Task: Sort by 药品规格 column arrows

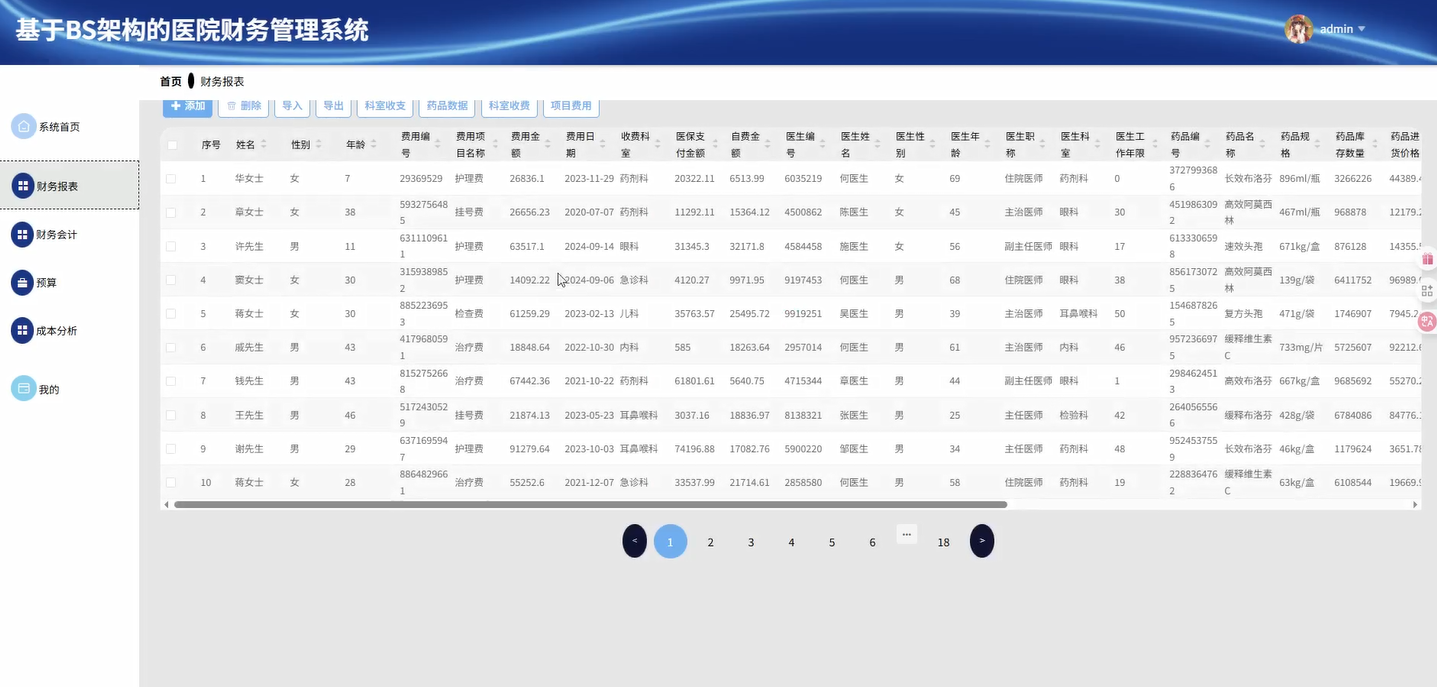Action: click(1317, 144)
